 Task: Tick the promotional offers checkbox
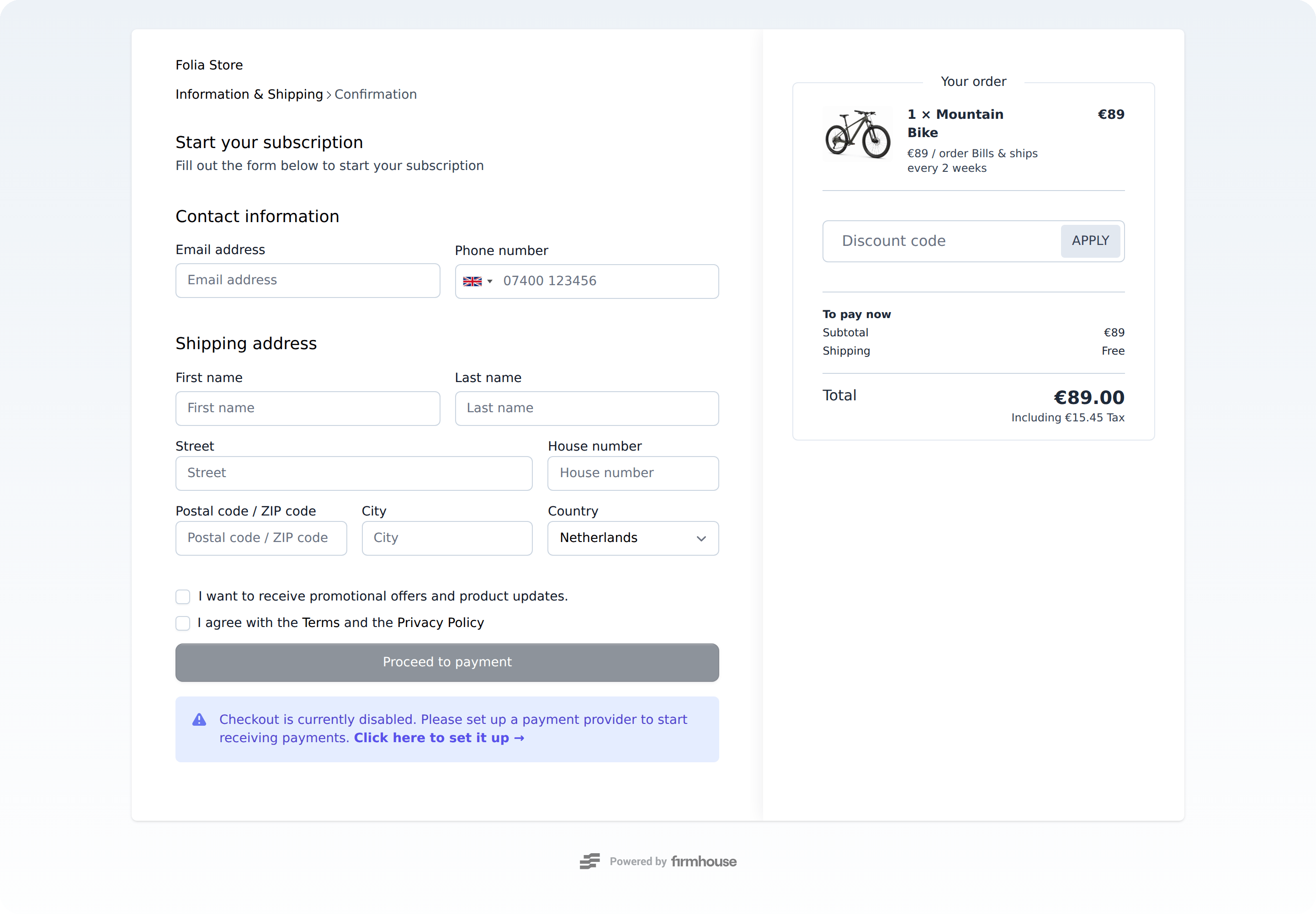(183, 597)
